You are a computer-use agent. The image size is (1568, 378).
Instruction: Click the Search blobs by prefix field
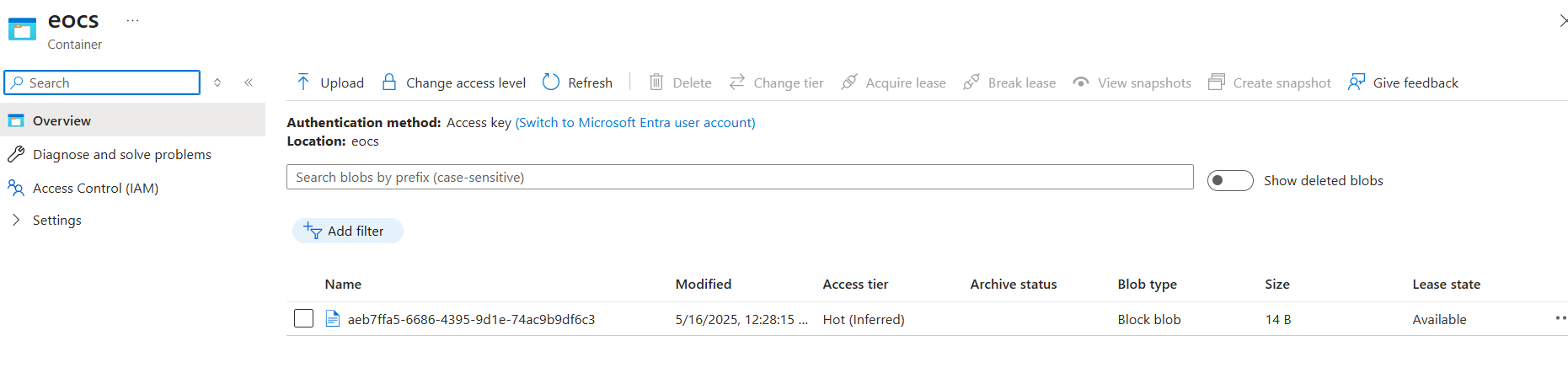point(740,177)
